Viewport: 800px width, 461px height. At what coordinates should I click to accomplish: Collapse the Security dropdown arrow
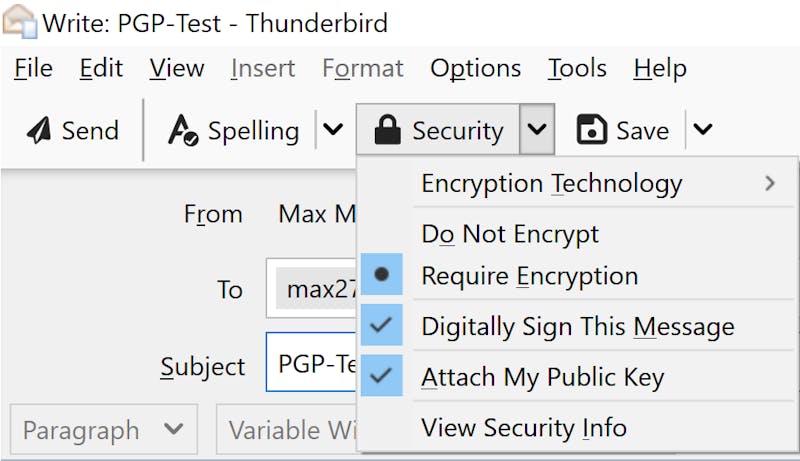[537, 130]
